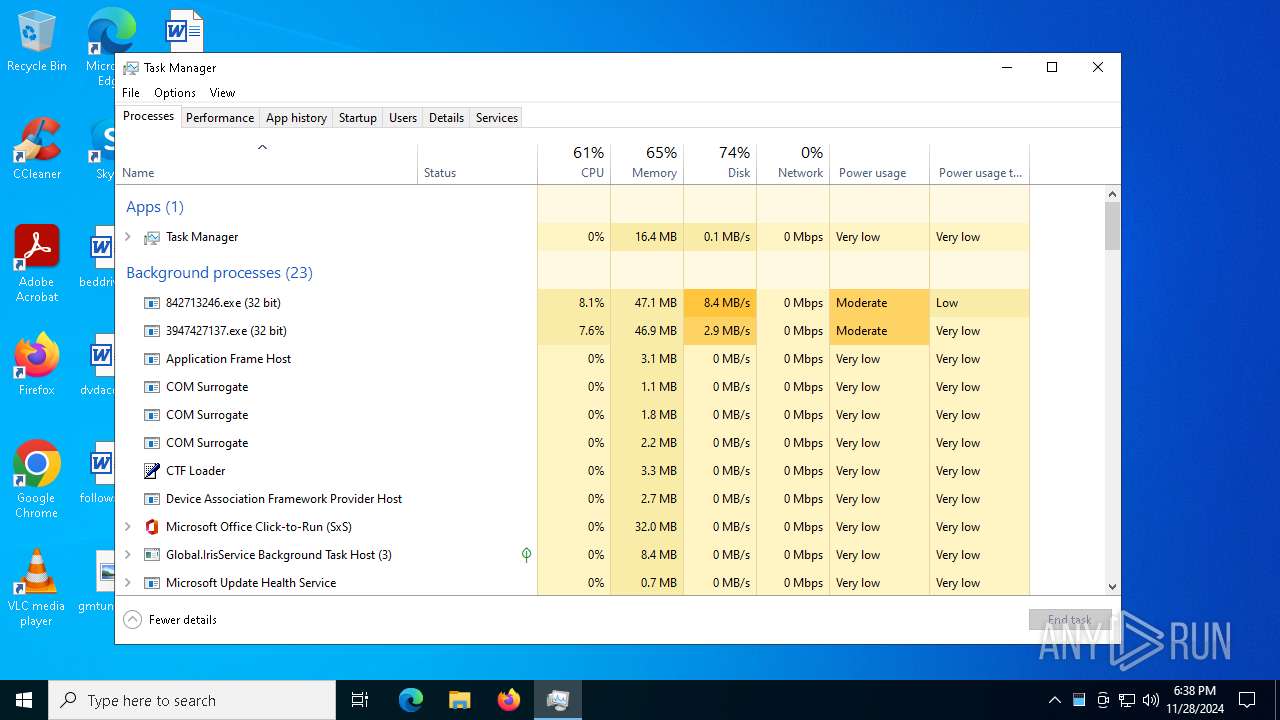Click the process list scrollbar up arrow
This screenshot has width=1280, height=720.
(1112, 194)
